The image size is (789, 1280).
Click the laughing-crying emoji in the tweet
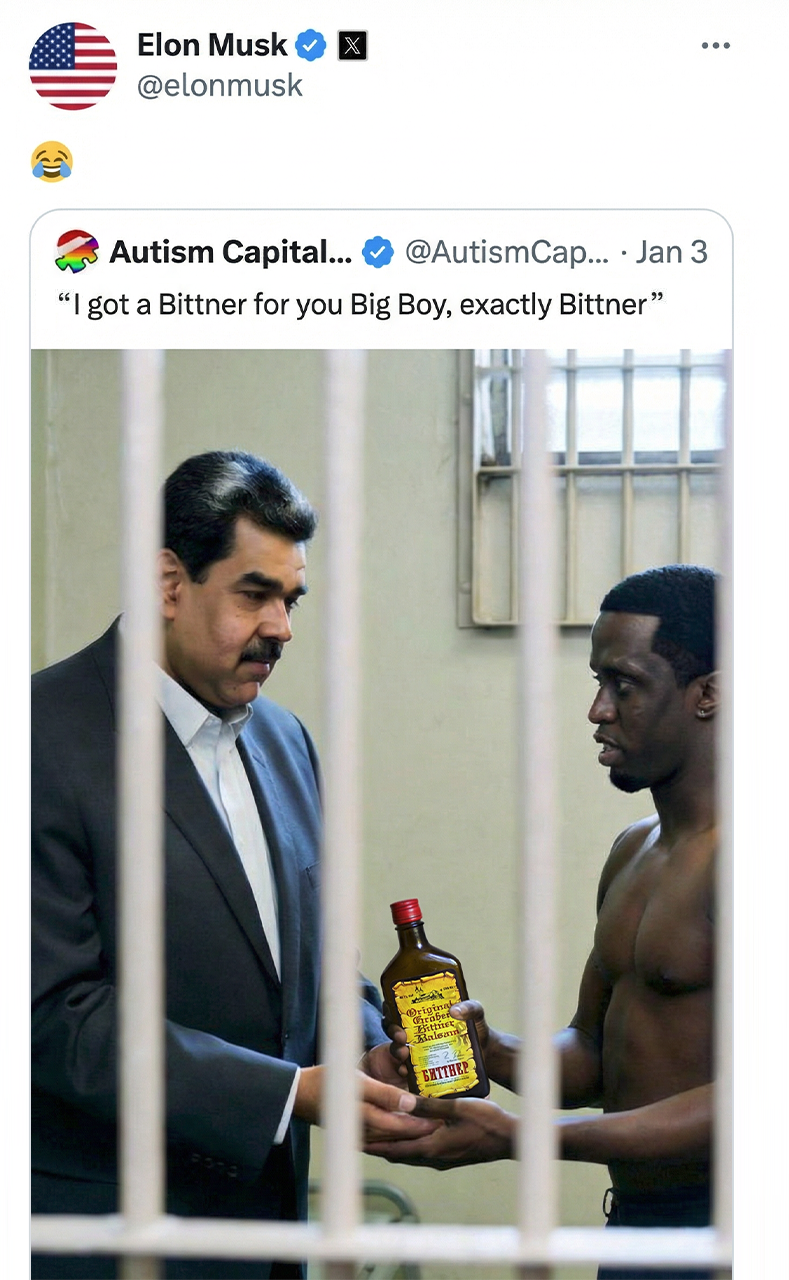pos(51,161)
